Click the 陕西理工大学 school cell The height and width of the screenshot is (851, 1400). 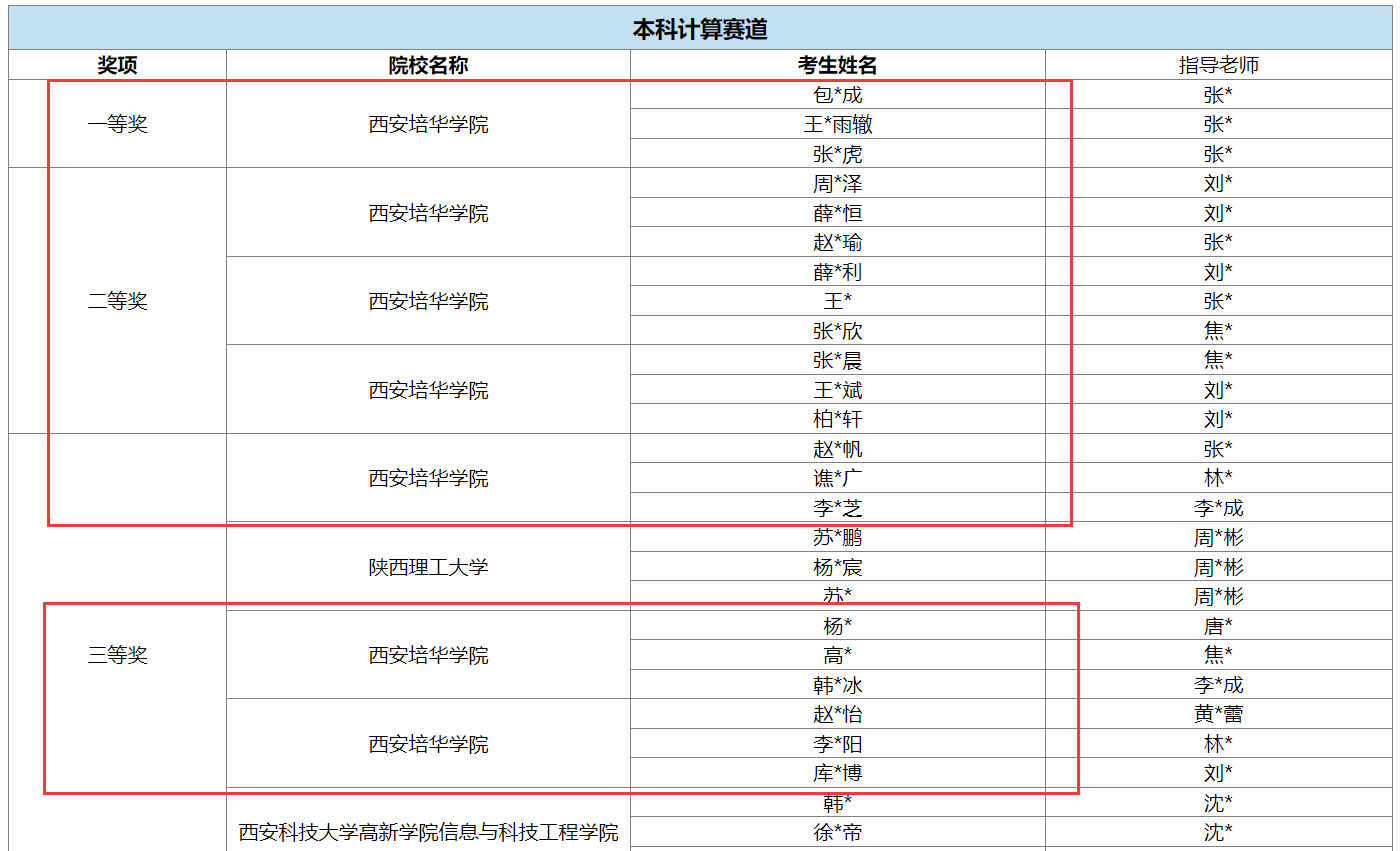click(428, 567)
